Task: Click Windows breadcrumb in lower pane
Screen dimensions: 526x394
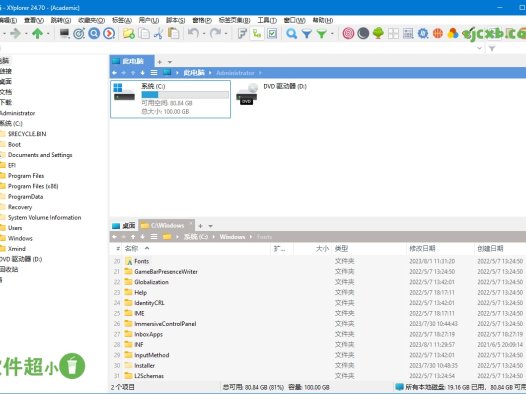Action: 232,237
